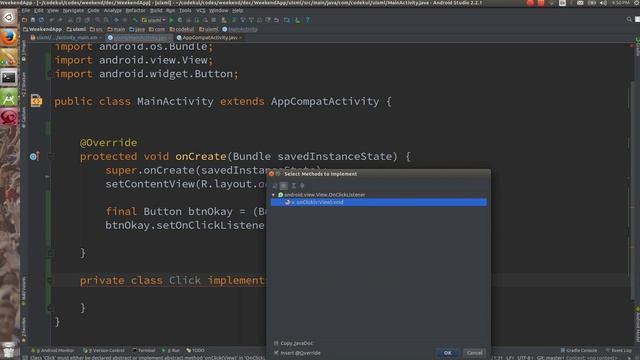Click the Project tool window side button
Screen dimensions: 640x360
click(23, 51)
